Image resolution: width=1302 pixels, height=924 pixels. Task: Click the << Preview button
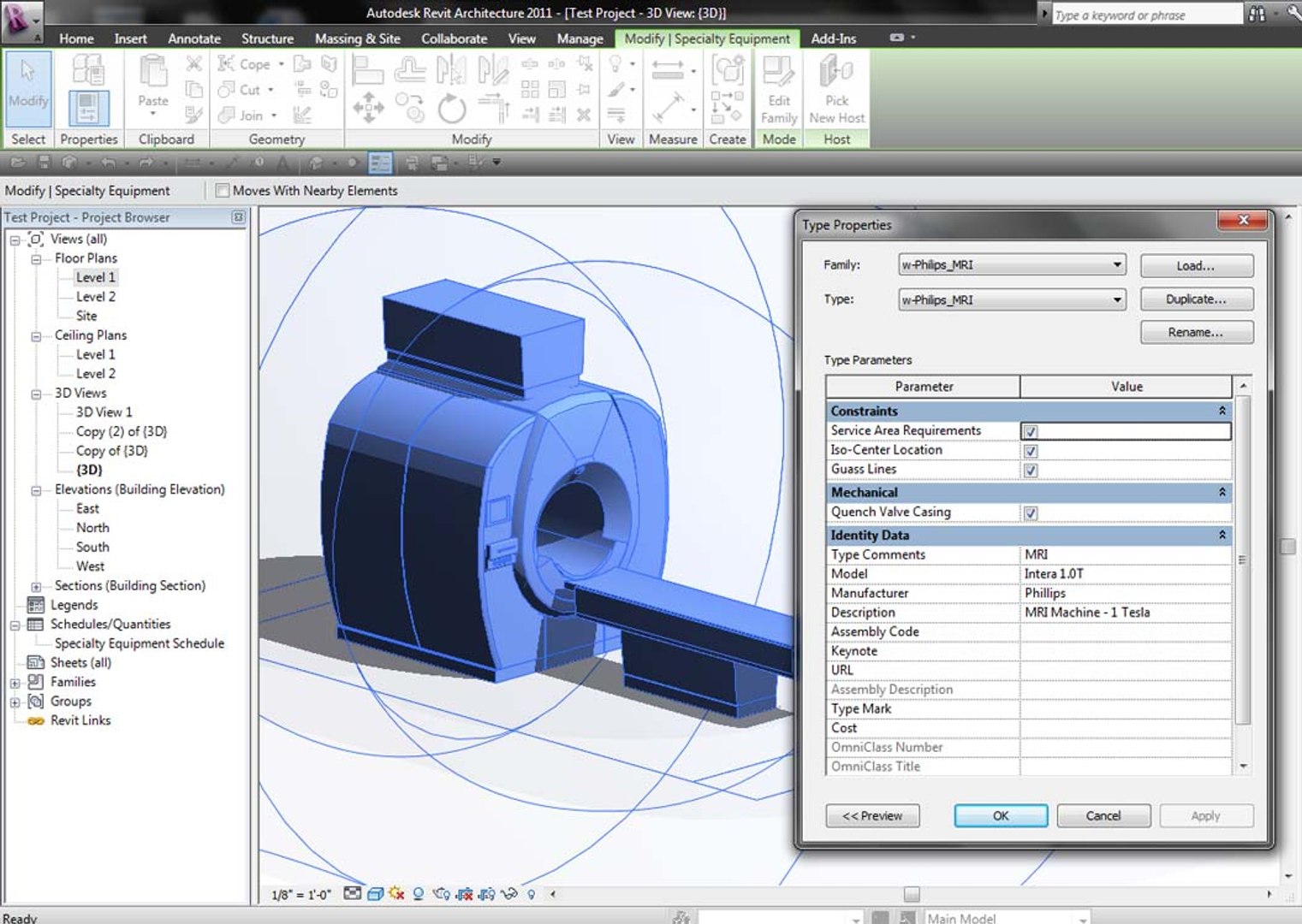click(x=872, y=816)
